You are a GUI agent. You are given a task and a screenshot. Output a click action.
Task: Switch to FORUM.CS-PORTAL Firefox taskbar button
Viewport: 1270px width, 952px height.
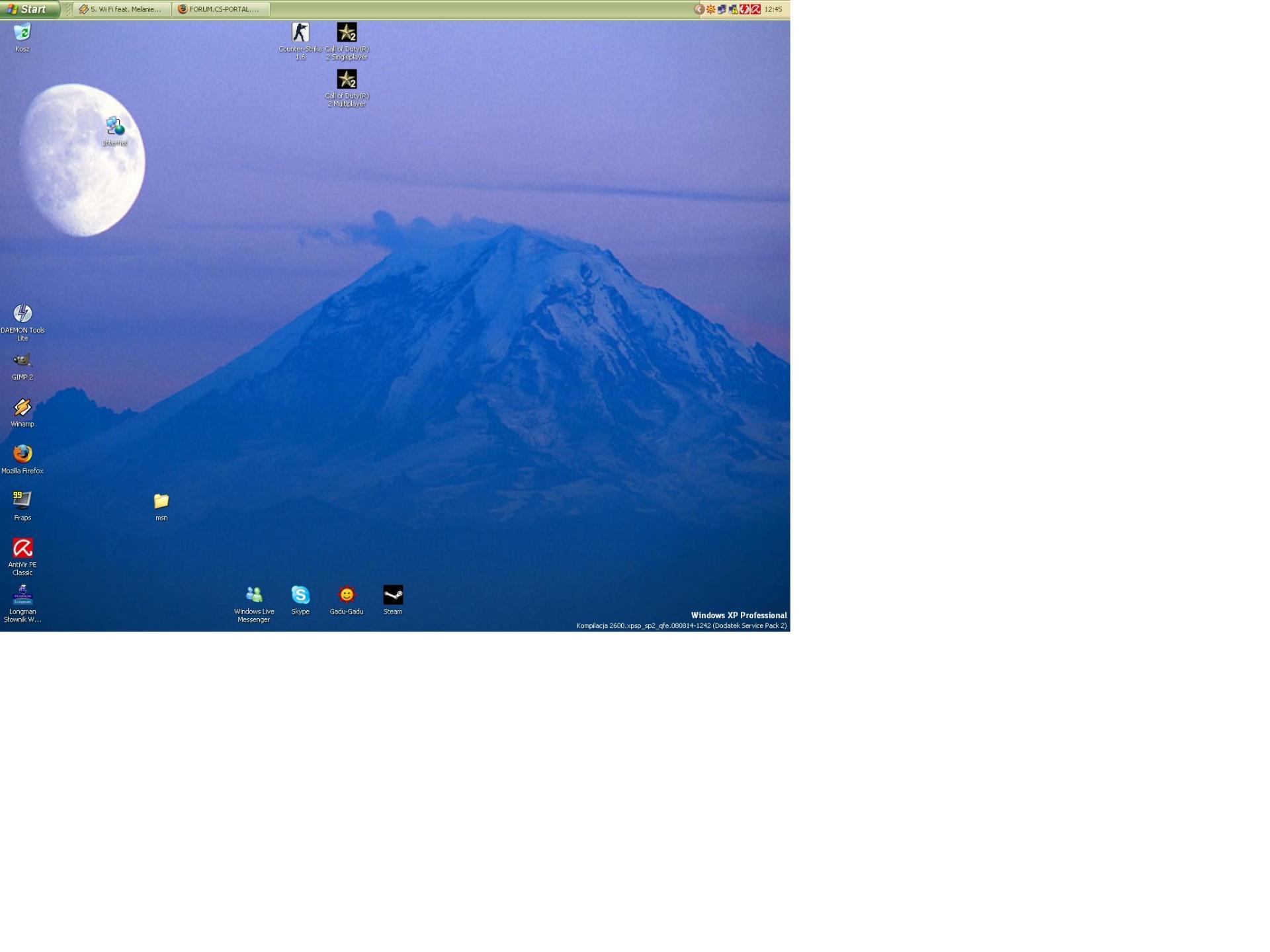tap(221, 9)
